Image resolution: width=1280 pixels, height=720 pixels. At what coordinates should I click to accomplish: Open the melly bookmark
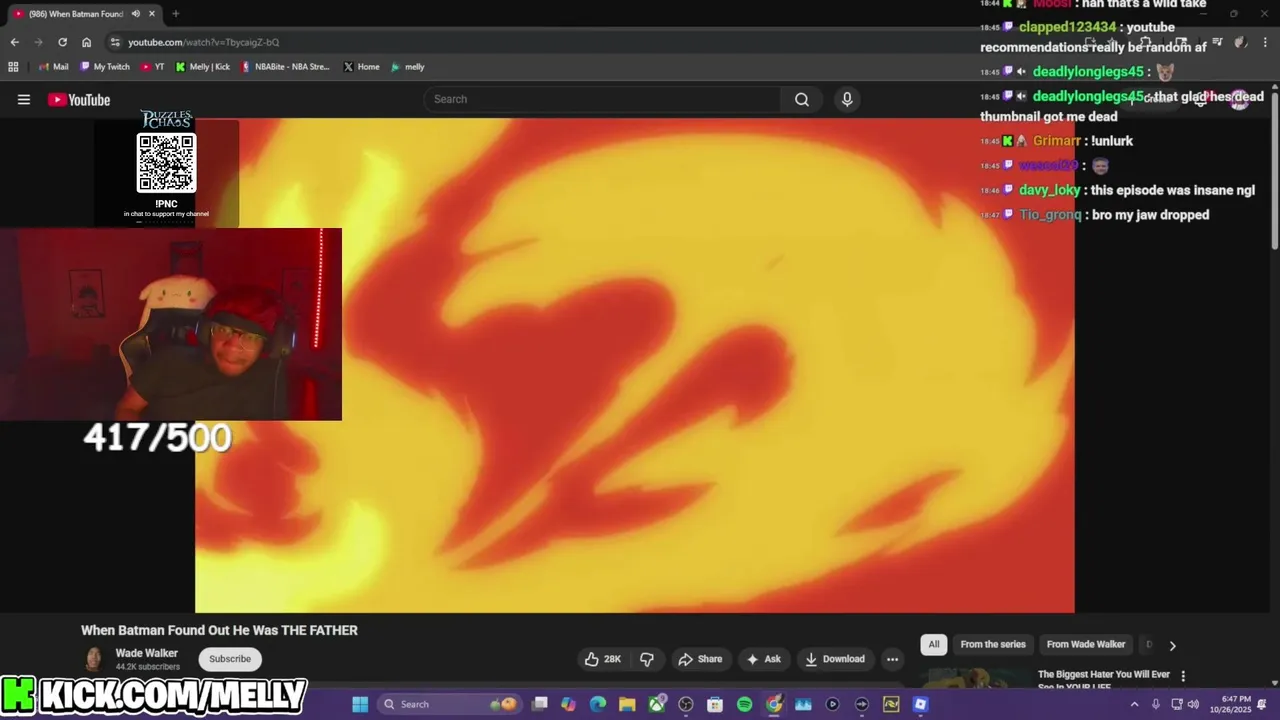coord(408,67)
